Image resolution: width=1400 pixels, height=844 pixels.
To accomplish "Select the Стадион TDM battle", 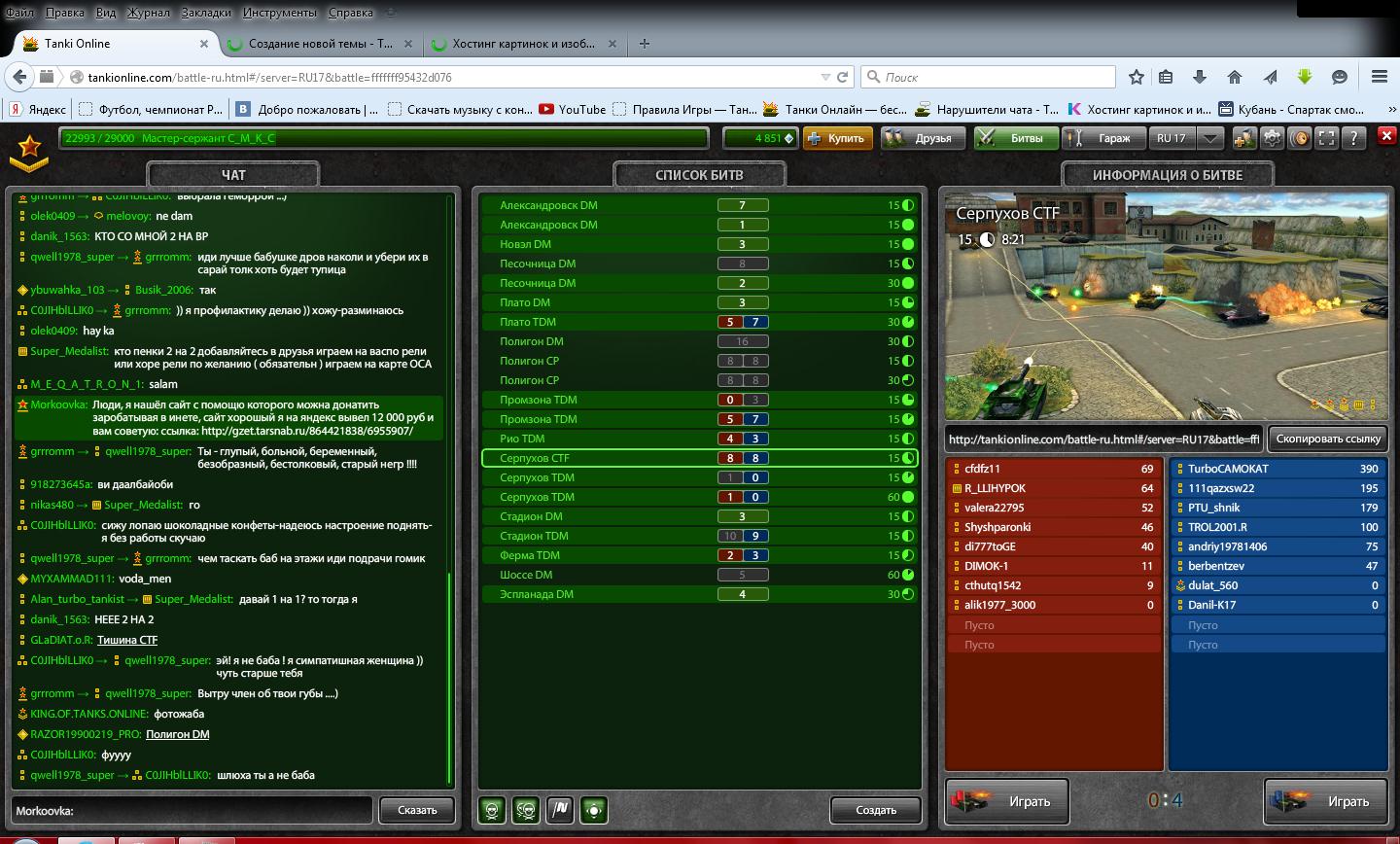I will tap(700, 536).
